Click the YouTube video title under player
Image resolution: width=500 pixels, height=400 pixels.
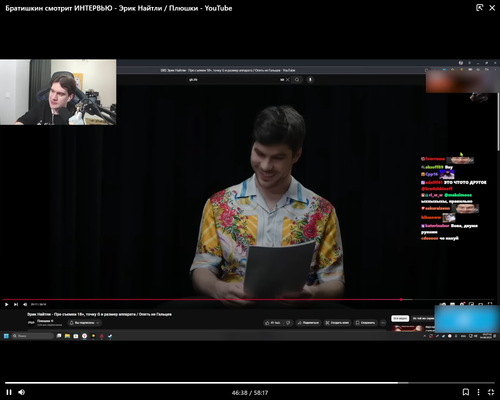tap(99, 314)
